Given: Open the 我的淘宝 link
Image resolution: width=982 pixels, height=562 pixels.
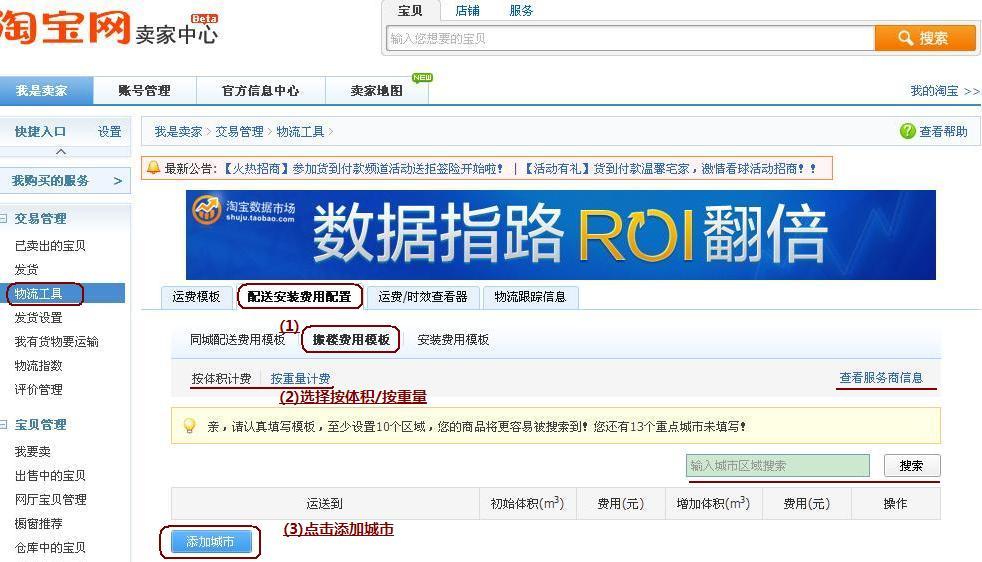Looking at the screenshot, I should (944, 91).
